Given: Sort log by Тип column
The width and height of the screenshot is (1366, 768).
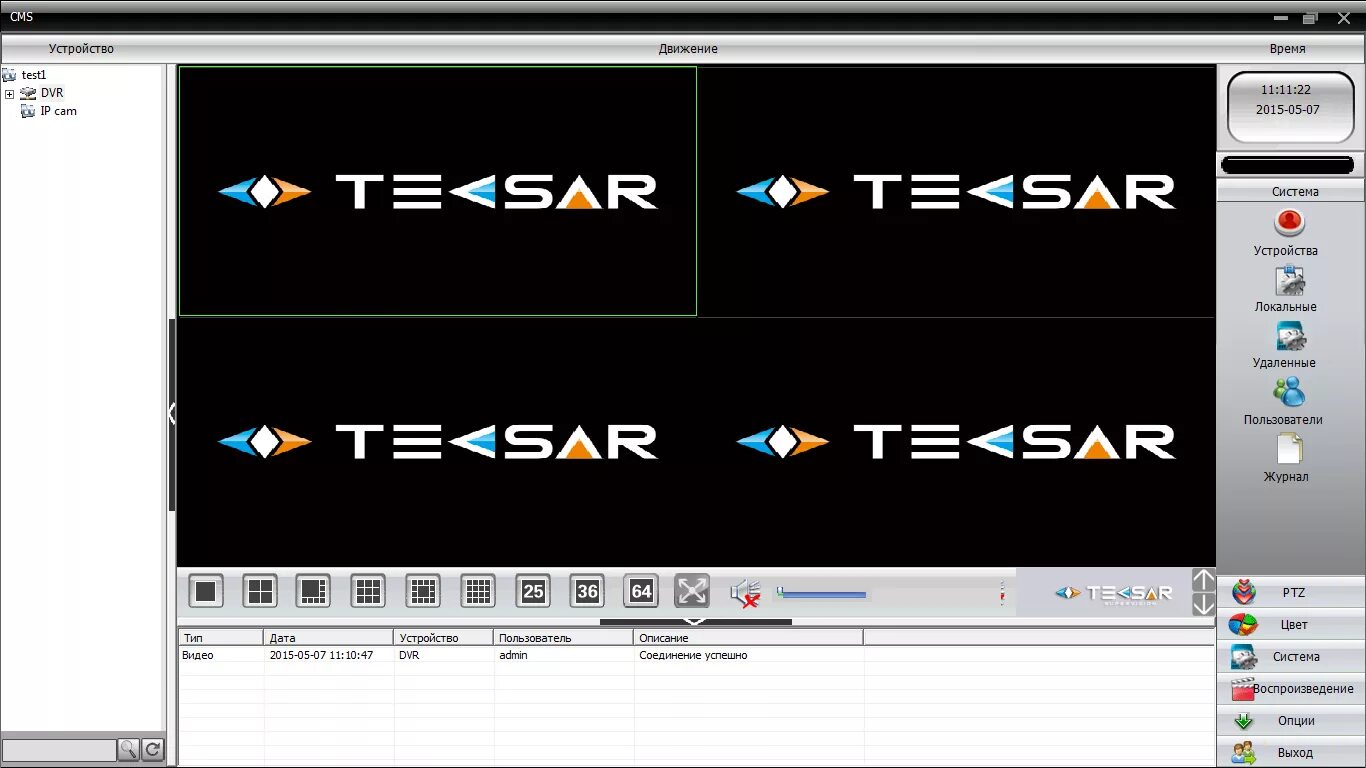Looking at the screenshot, I should (x=221, y=638).
